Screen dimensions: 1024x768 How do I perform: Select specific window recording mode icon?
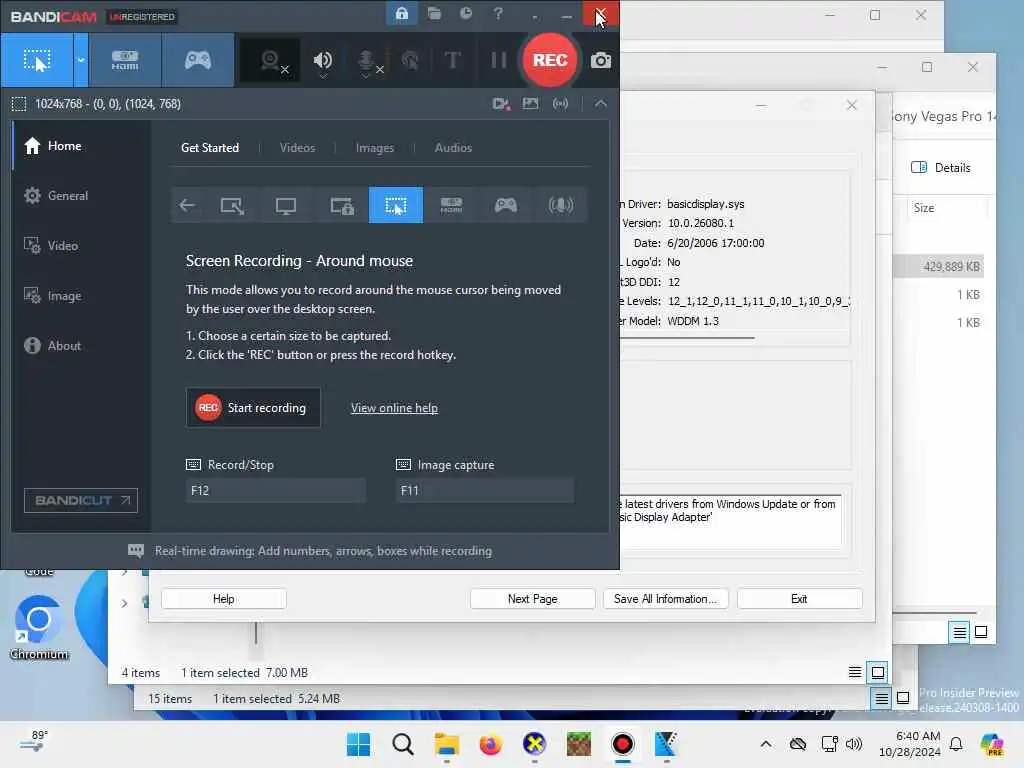click(x=341, y=205)
